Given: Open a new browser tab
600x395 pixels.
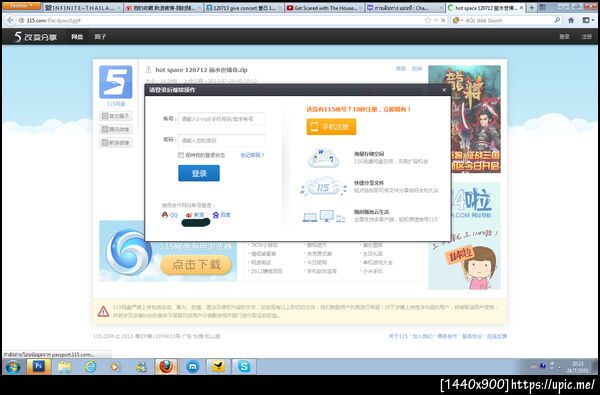Looking at the screenshot, I should click(x=532, y=8).
